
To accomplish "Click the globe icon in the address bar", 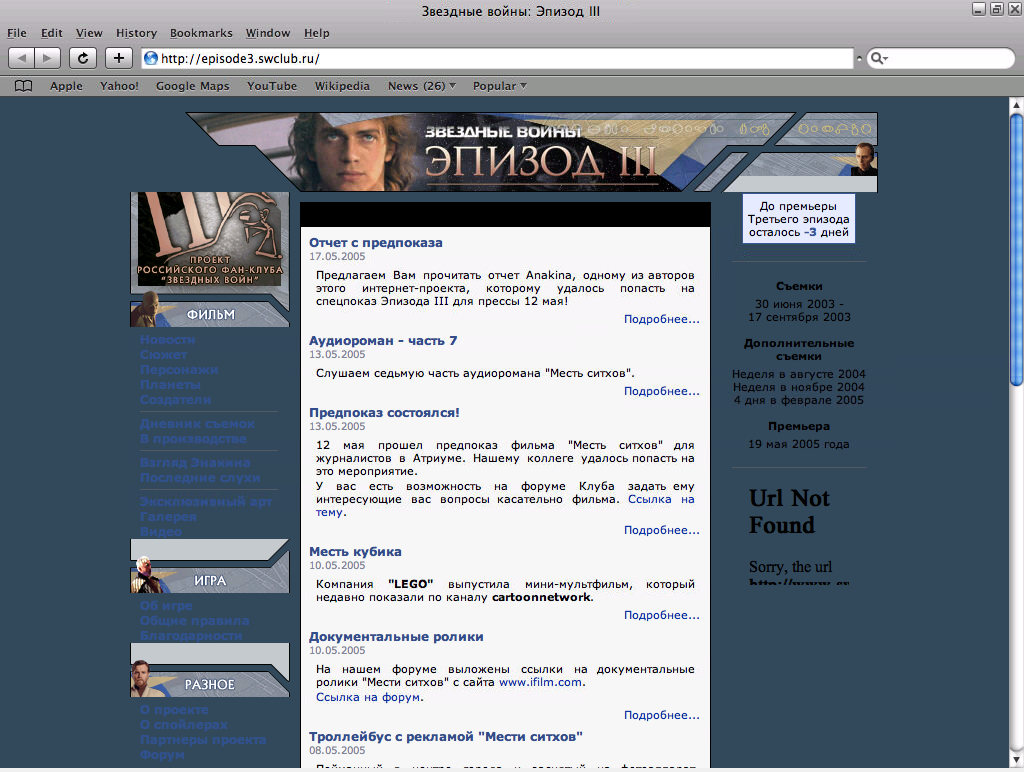I will (151, 58).
